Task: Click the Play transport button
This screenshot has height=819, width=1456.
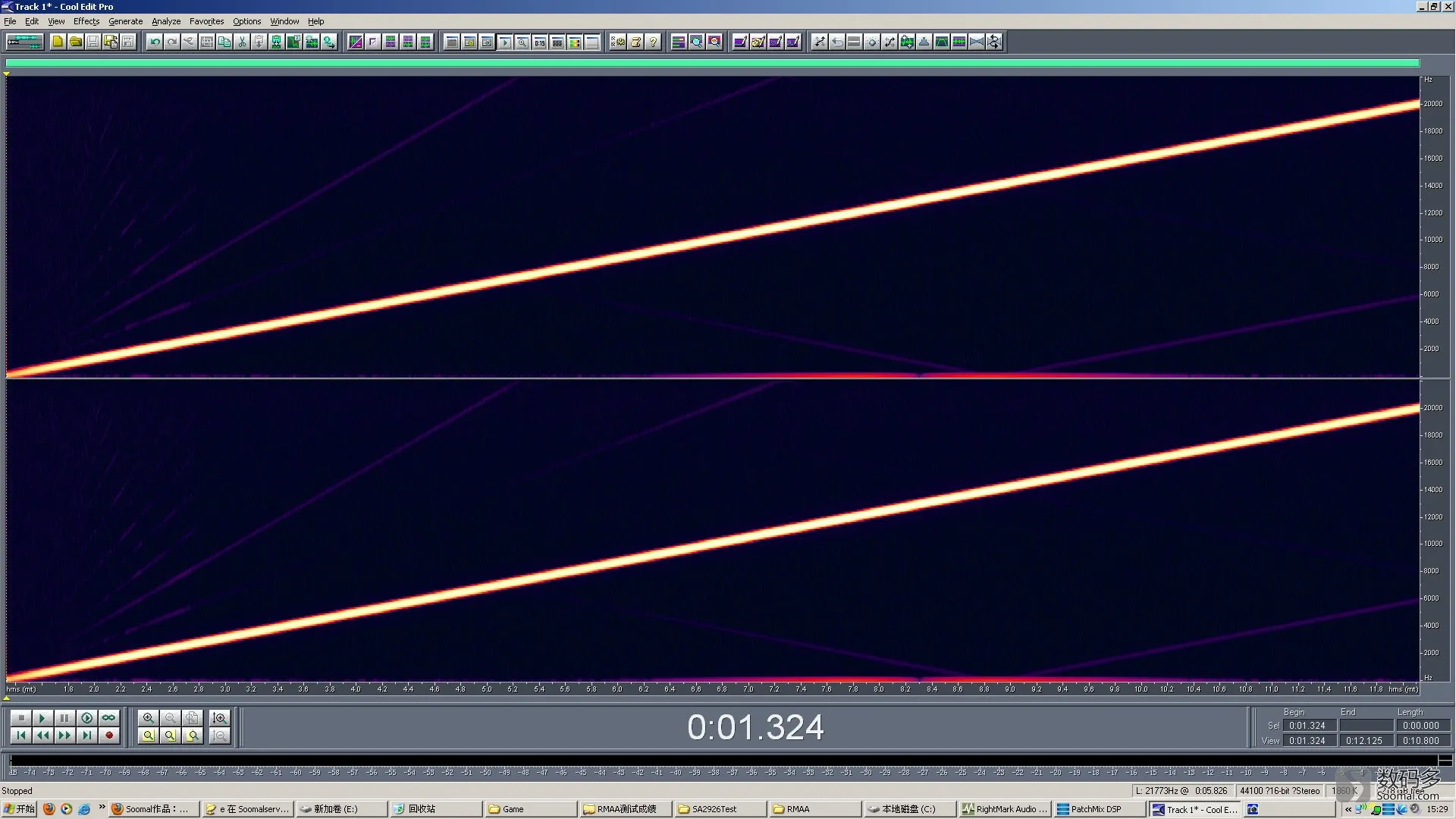Action: (x=42, y=717)
